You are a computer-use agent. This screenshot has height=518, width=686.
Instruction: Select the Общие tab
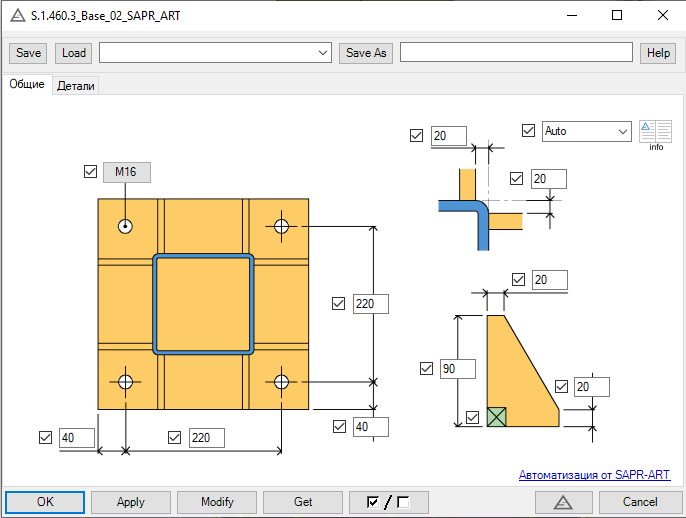point(27,84)
